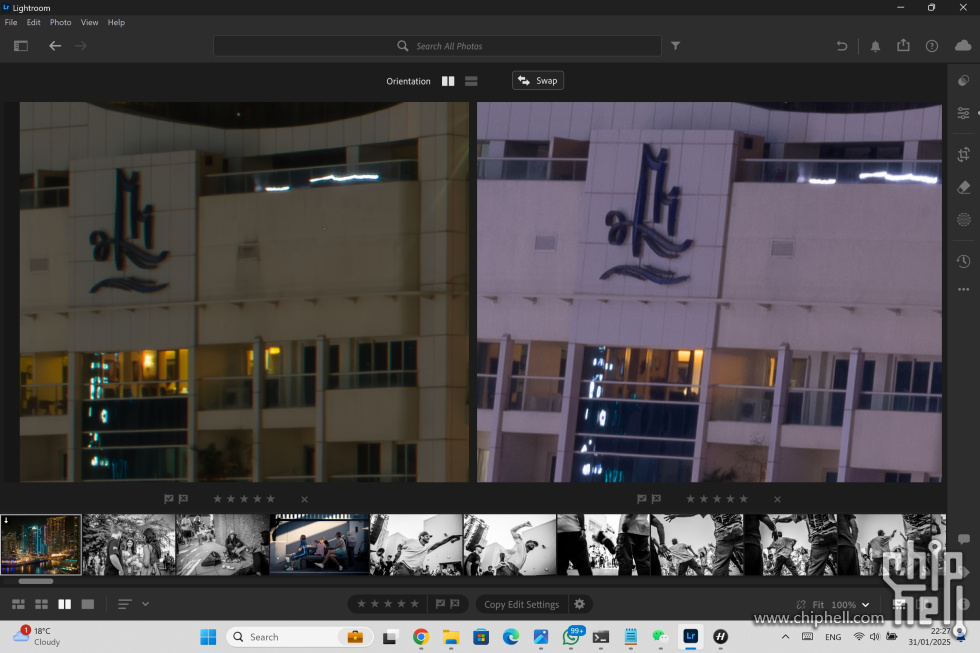Open the File menu
The width and height of the screenshot is (980, 653).
coord(11,22)
